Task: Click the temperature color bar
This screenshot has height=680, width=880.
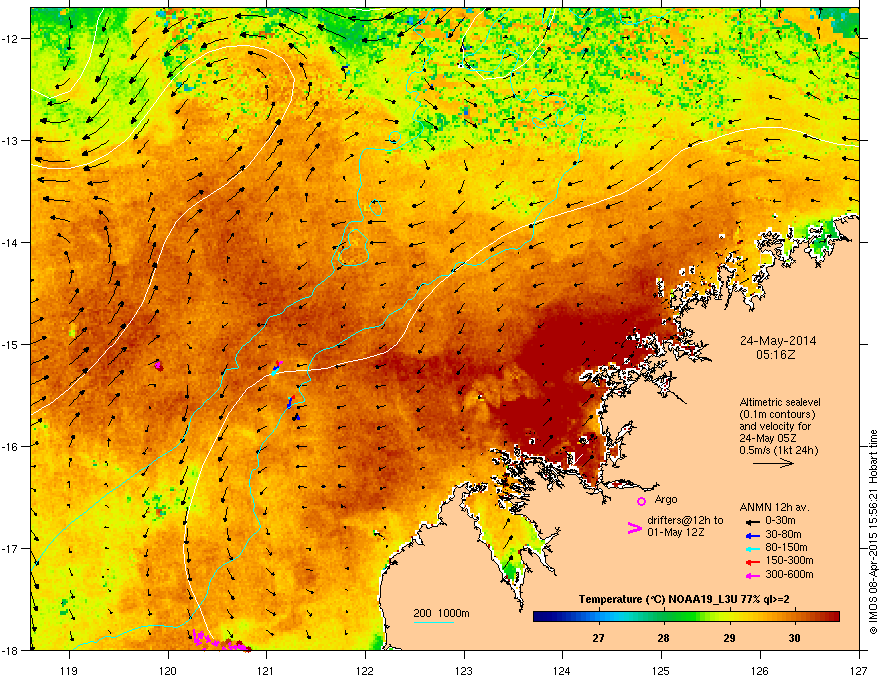Action: tap(686, 617)
